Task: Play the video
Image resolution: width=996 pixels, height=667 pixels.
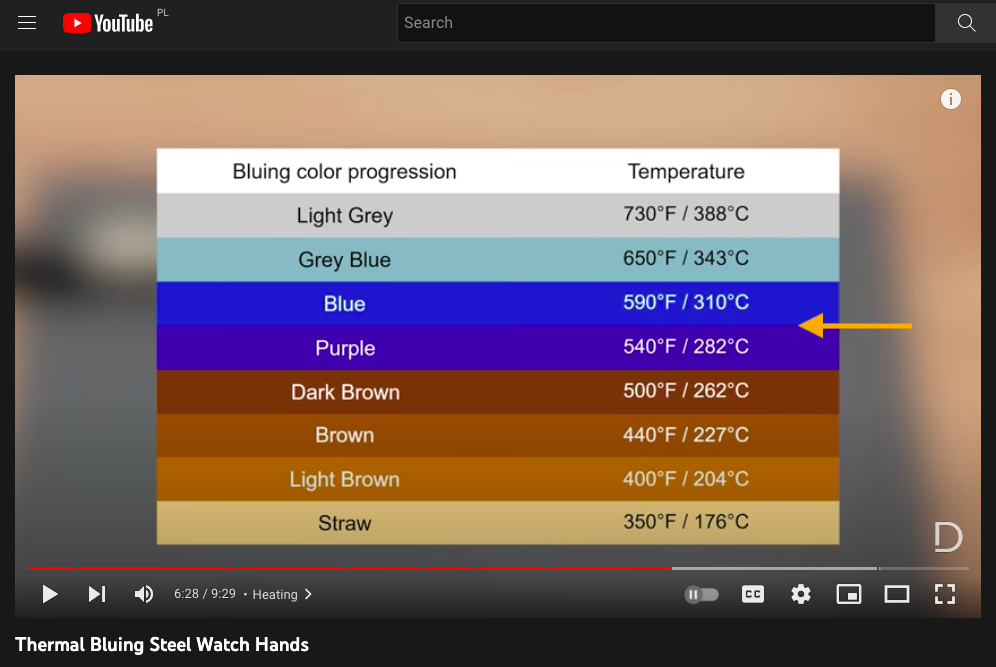Action: 50,594
